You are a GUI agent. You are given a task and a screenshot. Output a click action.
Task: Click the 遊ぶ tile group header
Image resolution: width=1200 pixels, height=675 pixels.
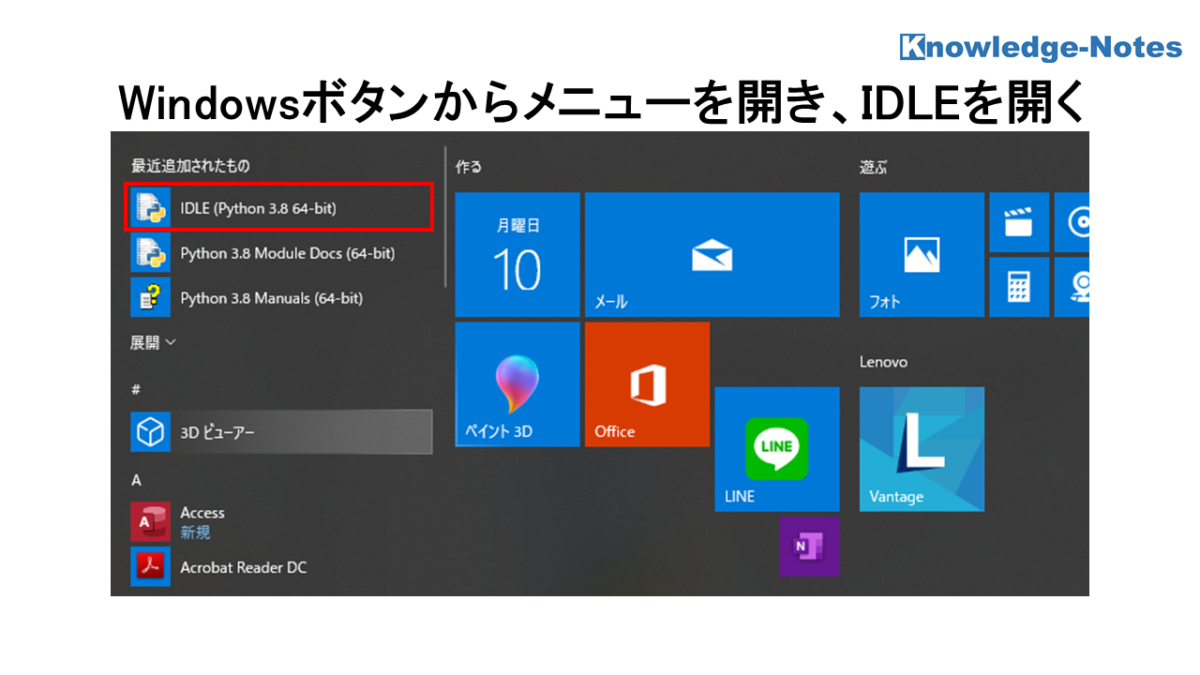point(873,166)
